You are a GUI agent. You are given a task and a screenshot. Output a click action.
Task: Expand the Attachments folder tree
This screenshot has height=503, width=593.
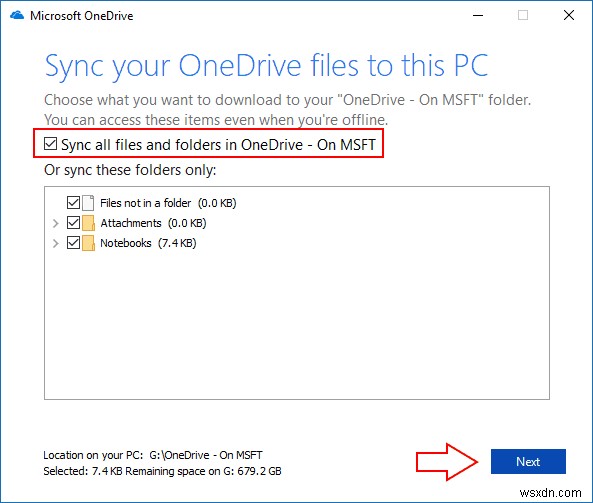pos(56,223)
